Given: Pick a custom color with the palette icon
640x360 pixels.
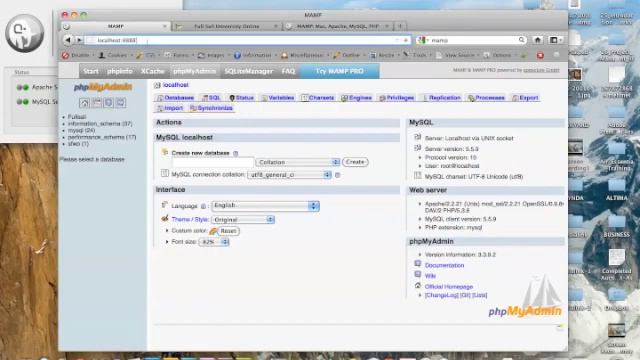Looking at the screenshot, I should point(213,231).
